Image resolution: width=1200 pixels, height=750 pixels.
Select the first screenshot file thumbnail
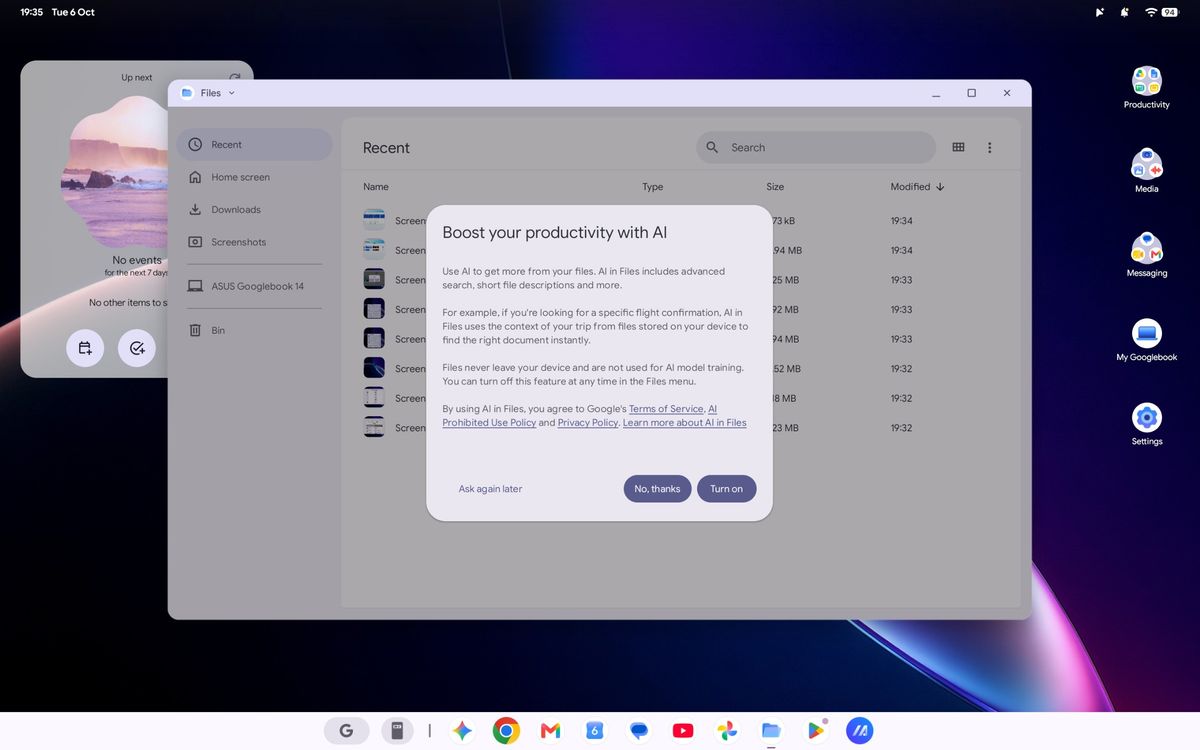(x=374, y=220)
